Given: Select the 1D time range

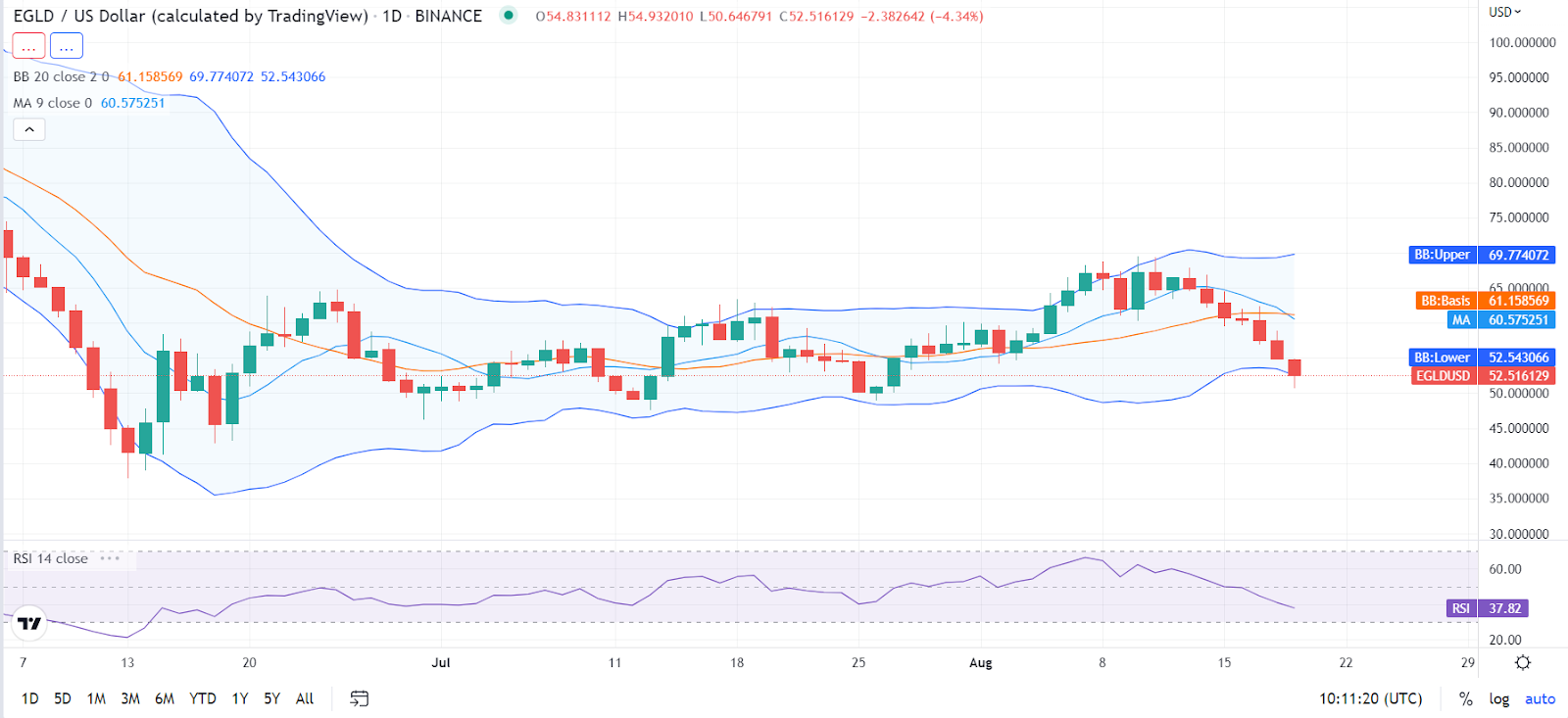Looking at the screenshot, I should point(30,698).
